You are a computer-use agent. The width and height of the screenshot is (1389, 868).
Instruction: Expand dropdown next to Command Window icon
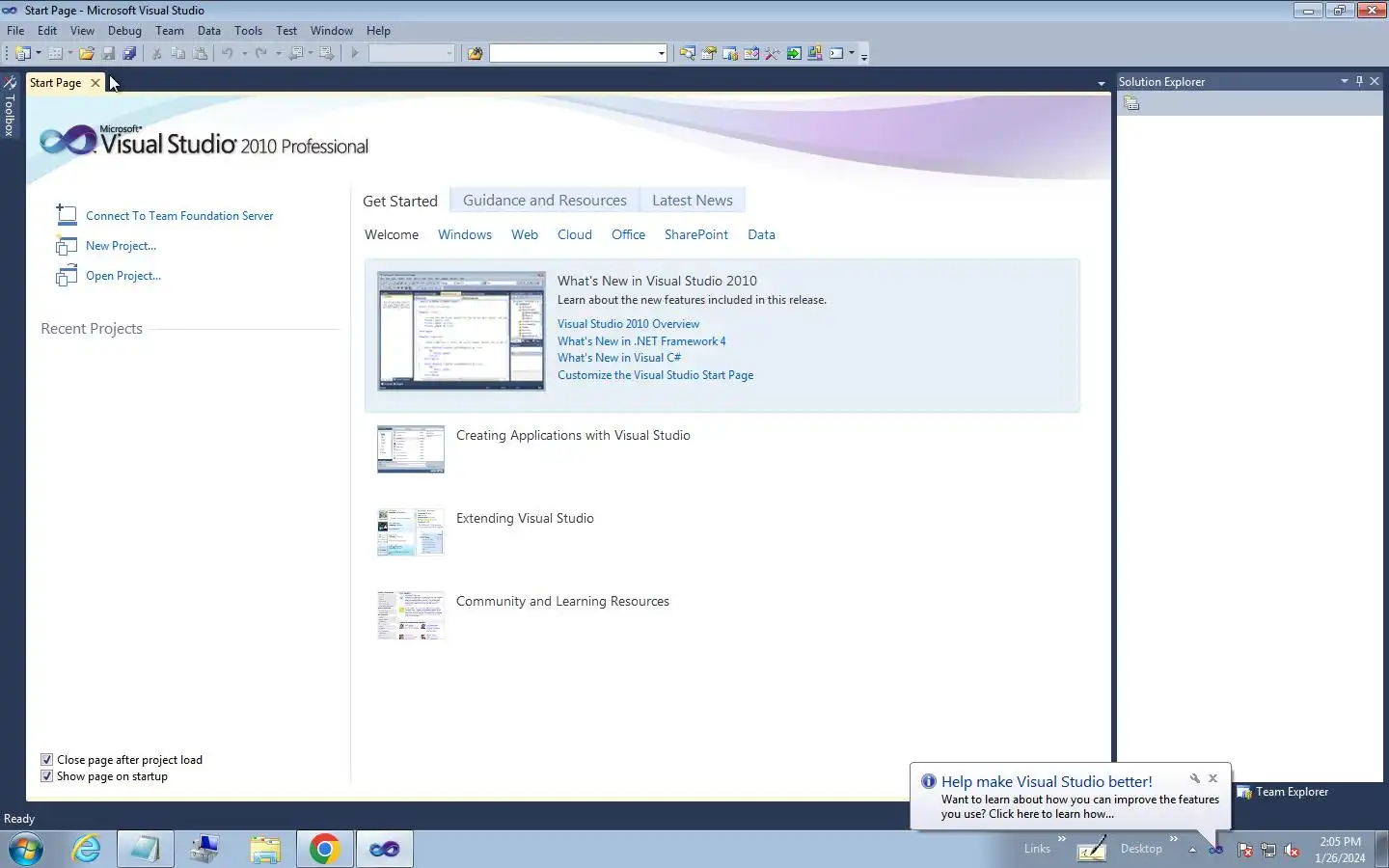coord(852,53)
